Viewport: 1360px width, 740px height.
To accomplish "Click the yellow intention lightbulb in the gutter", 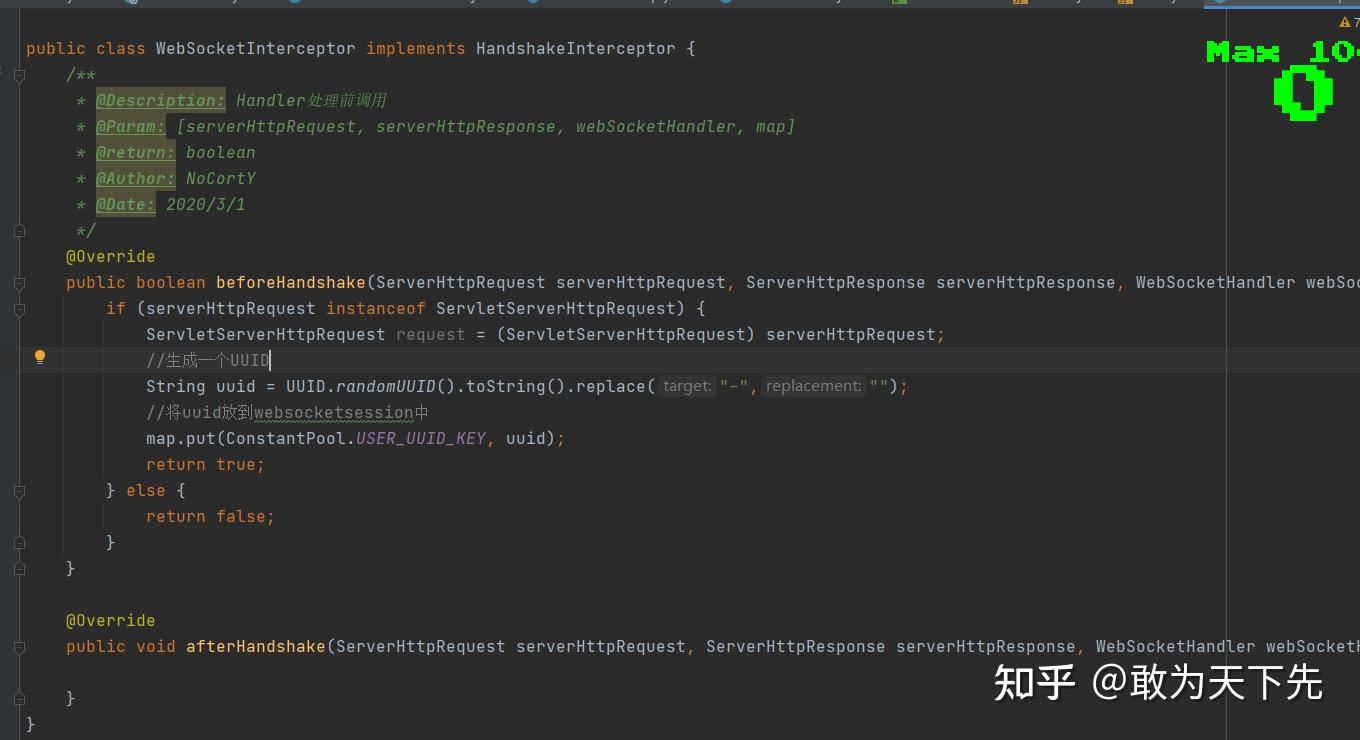I will click(x=40, y=357).
